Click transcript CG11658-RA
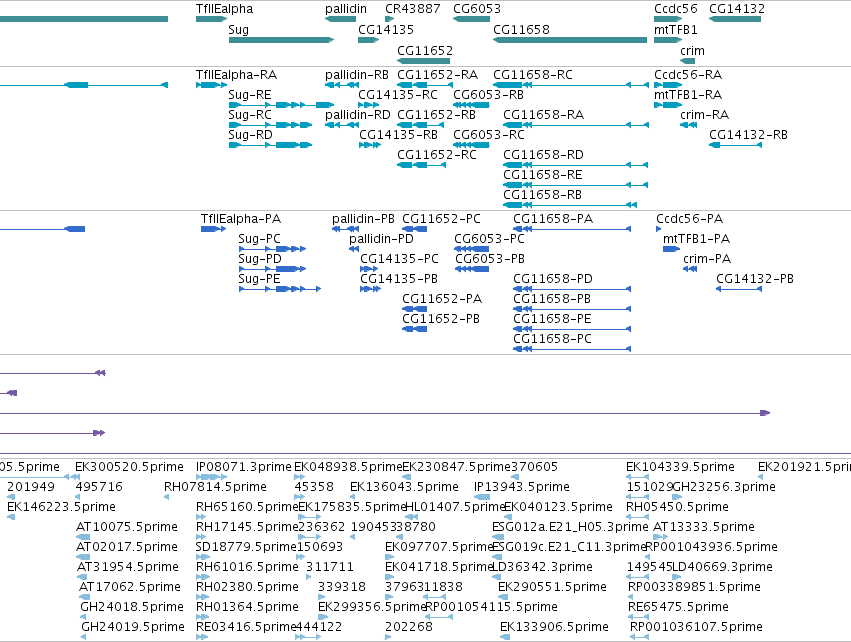851x642 pixels. coord(543,115)
